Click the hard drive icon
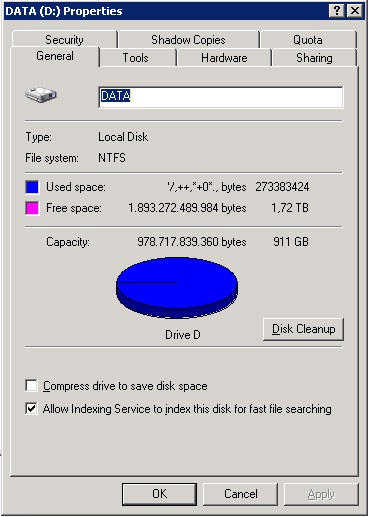Viewport: 368px width, 517px height. pyautogui.click(x=41, y=95)
